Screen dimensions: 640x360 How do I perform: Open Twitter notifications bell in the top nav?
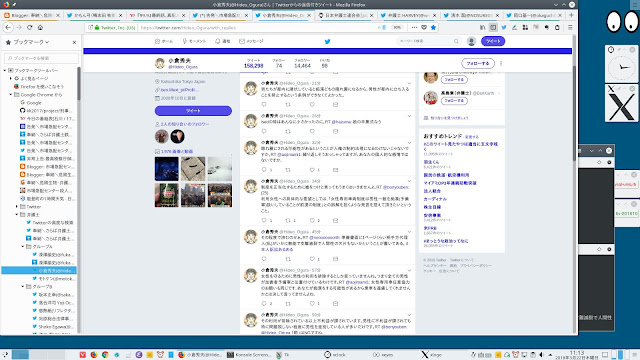223,41
